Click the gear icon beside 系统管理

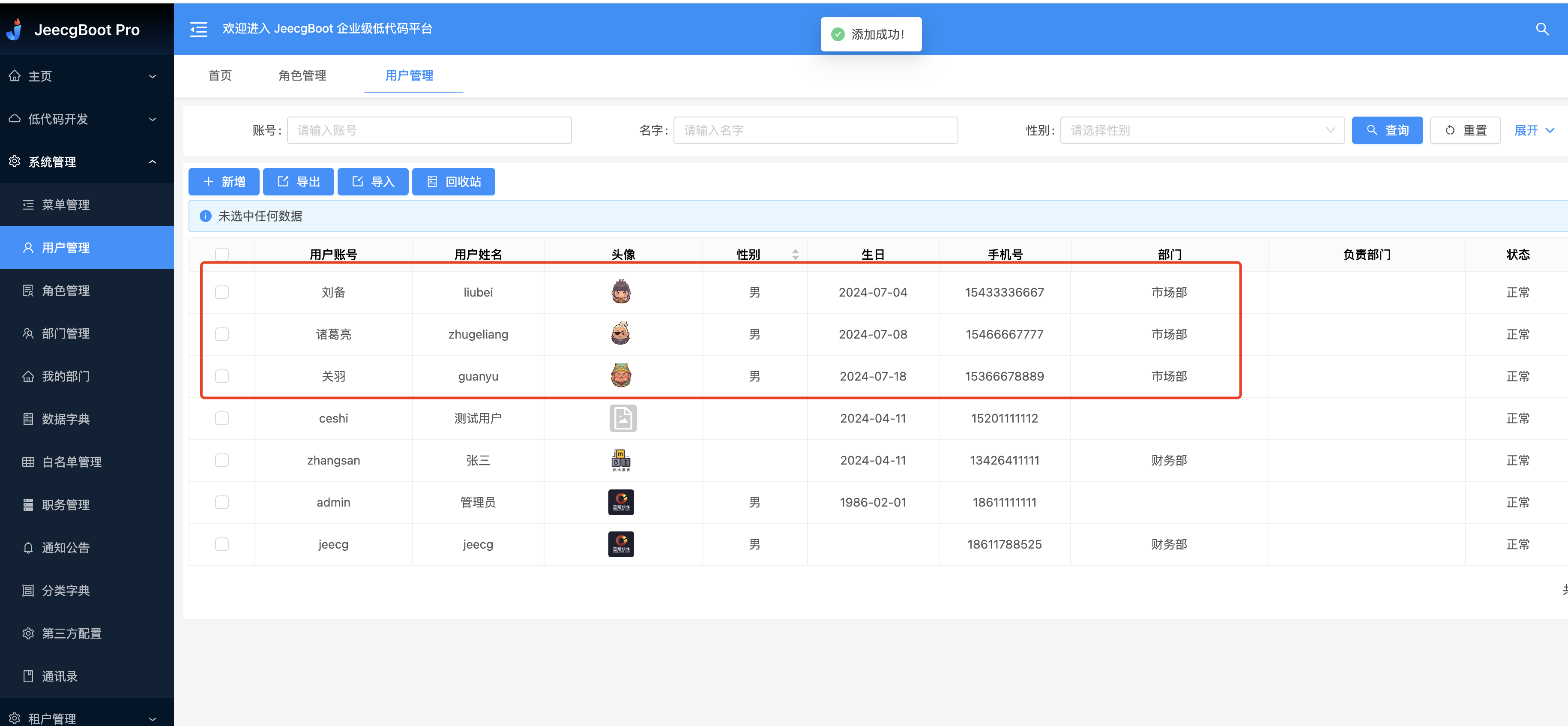point(15,162)
